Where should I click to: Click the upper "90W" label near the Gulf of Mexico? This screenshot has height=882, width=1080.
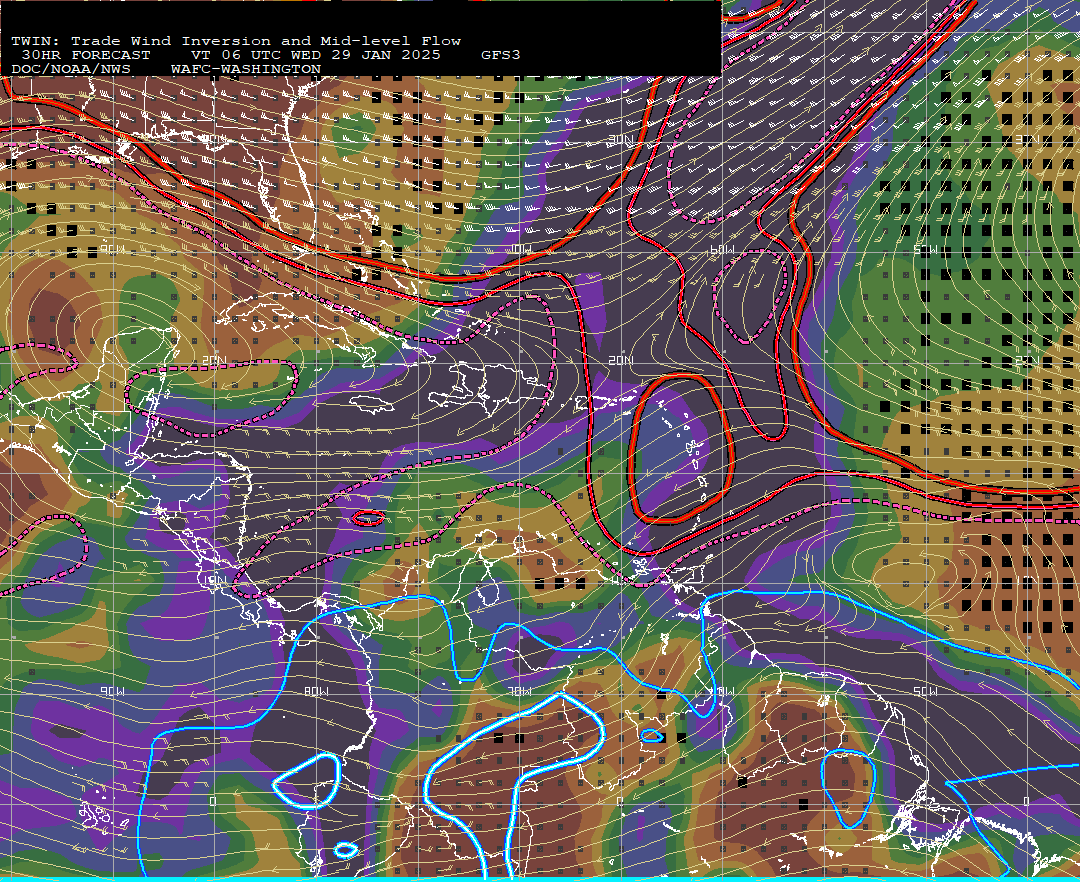click(x=112, y=249)
